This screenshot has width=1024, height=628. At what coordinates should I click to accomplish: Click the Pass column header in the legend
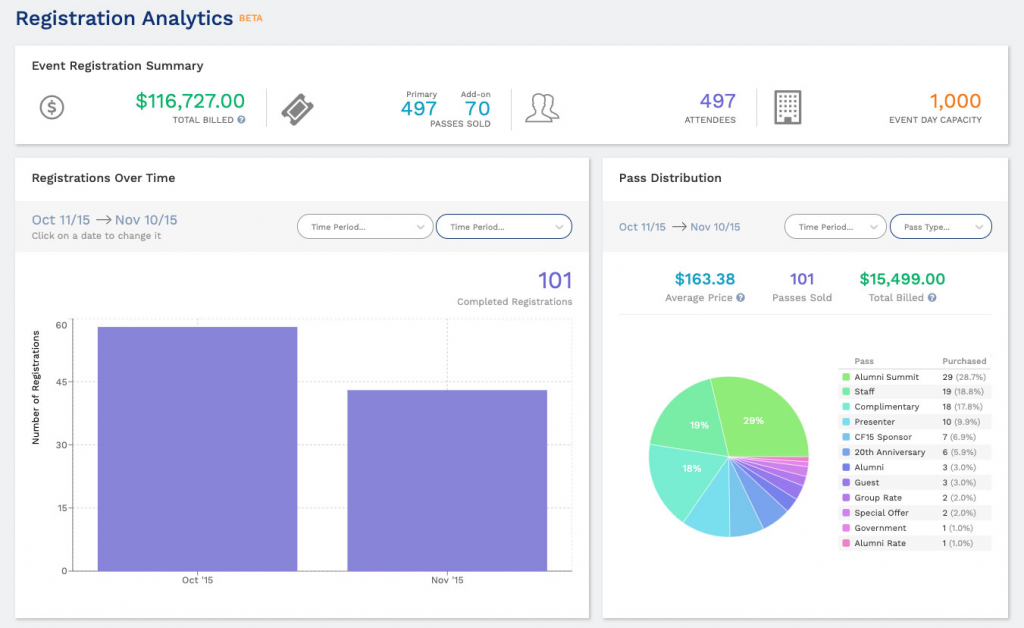pos(864,361)
